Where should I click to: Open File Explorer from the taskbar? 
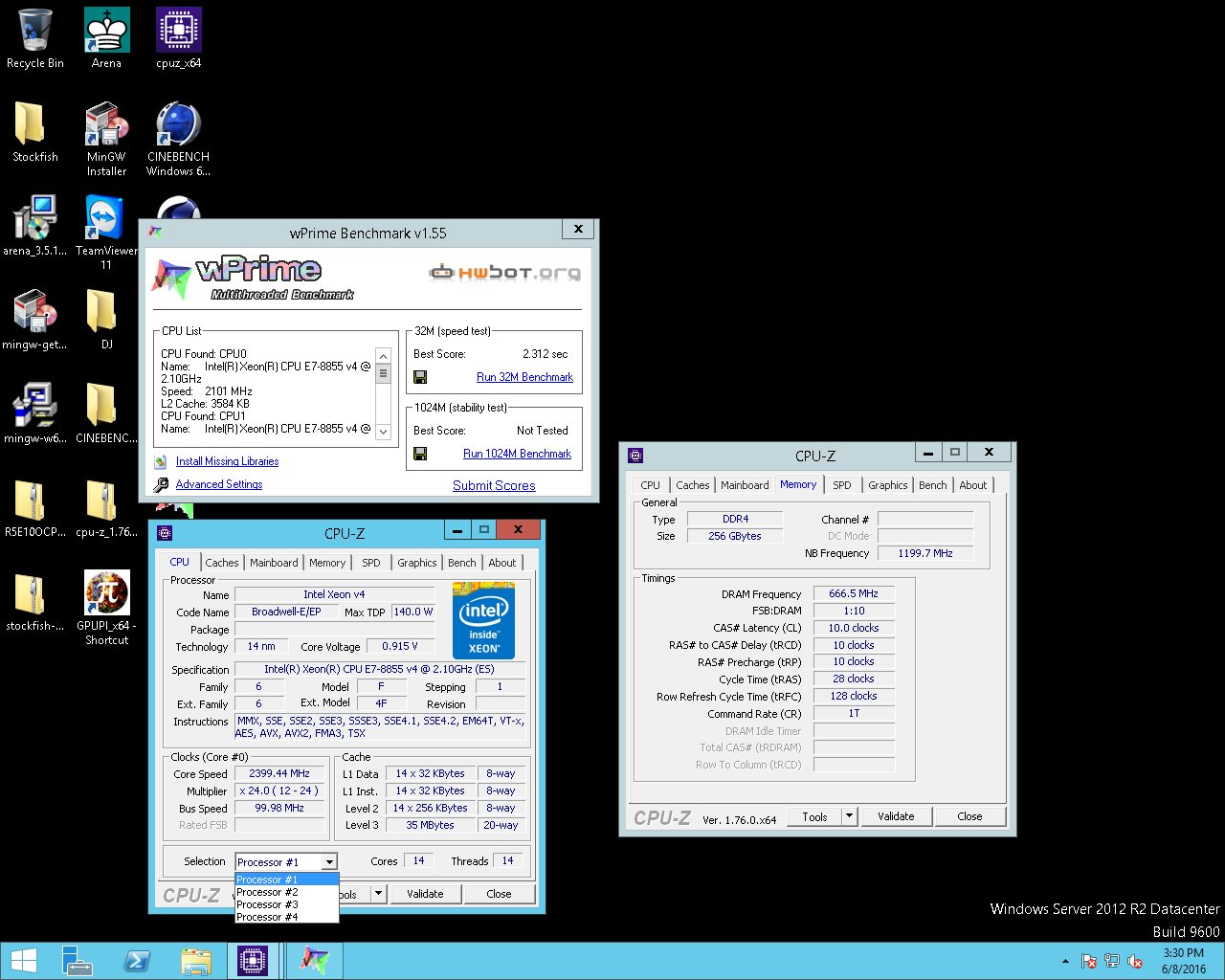coord(196,961)
